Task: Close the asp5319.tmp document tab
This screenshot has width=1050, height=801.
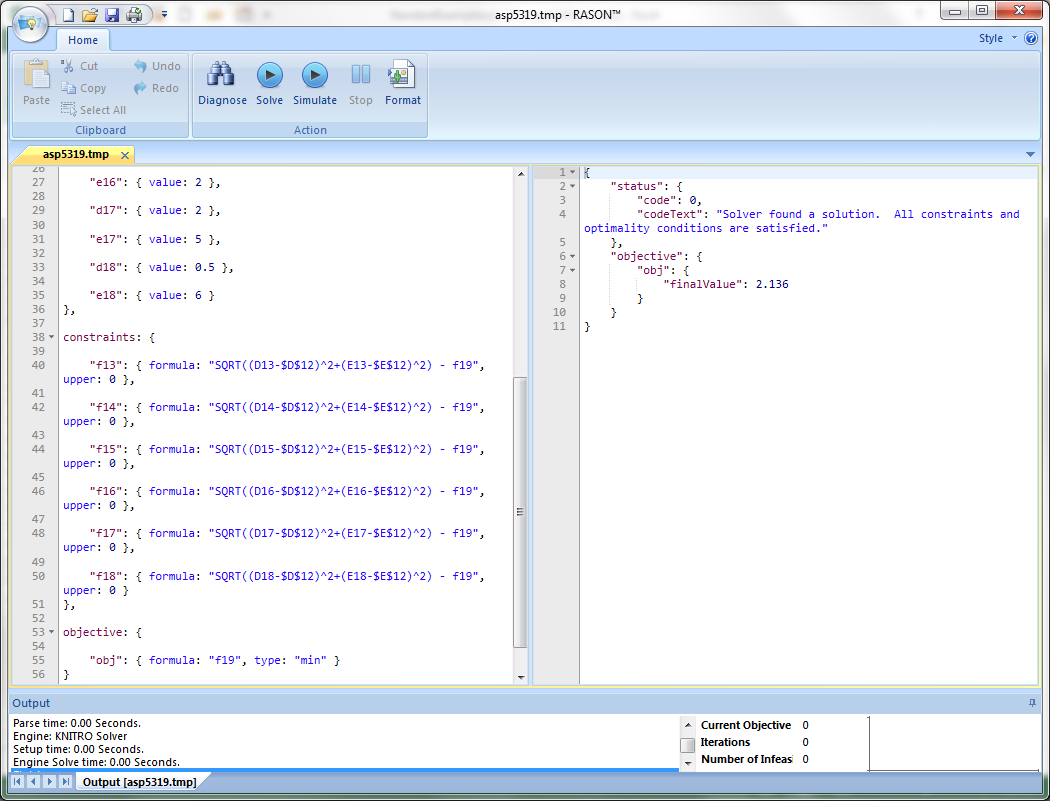Action: click(125, 155)
